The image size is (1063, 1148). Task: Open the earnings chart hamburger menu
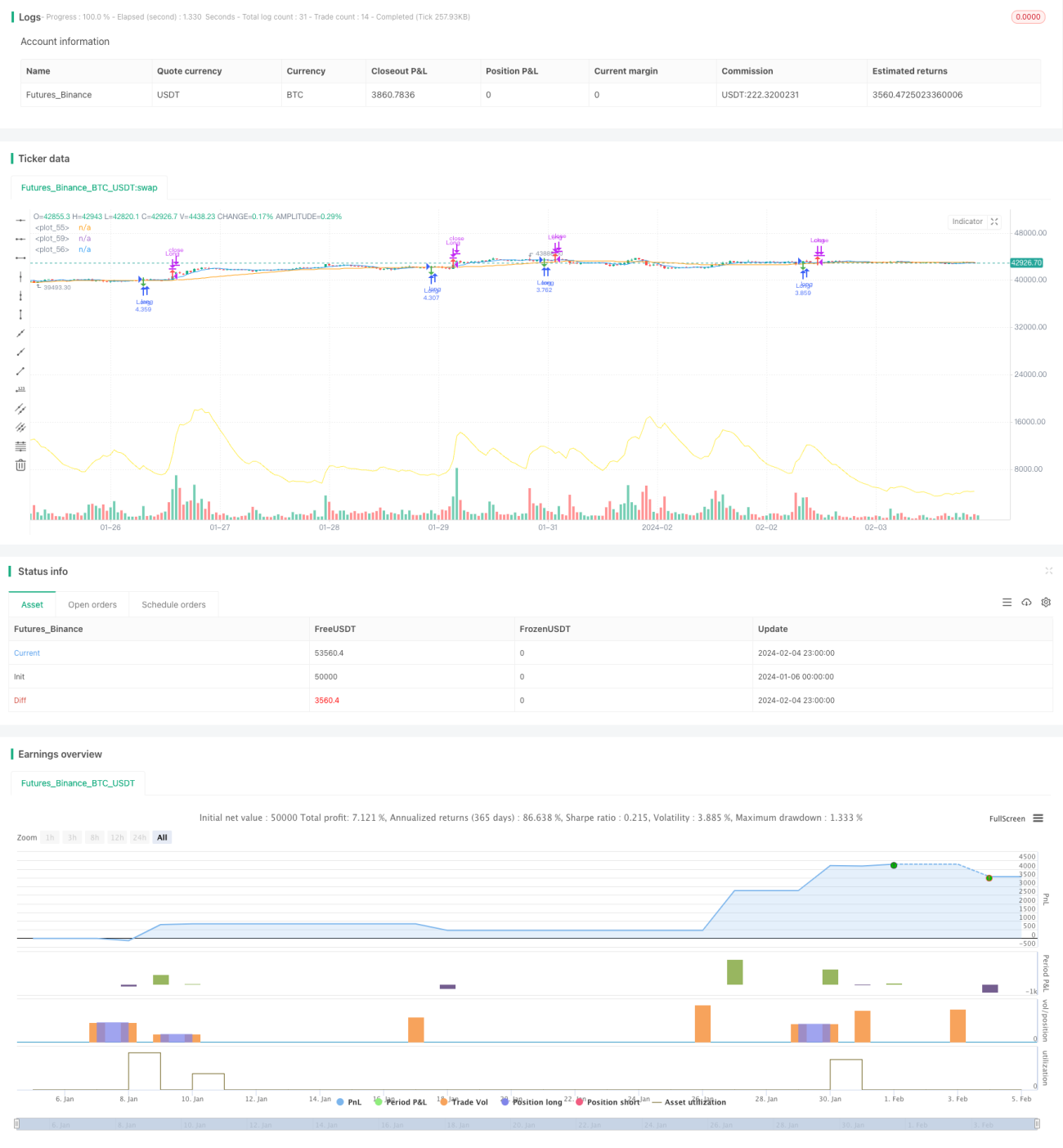[x=1038, y=818]
